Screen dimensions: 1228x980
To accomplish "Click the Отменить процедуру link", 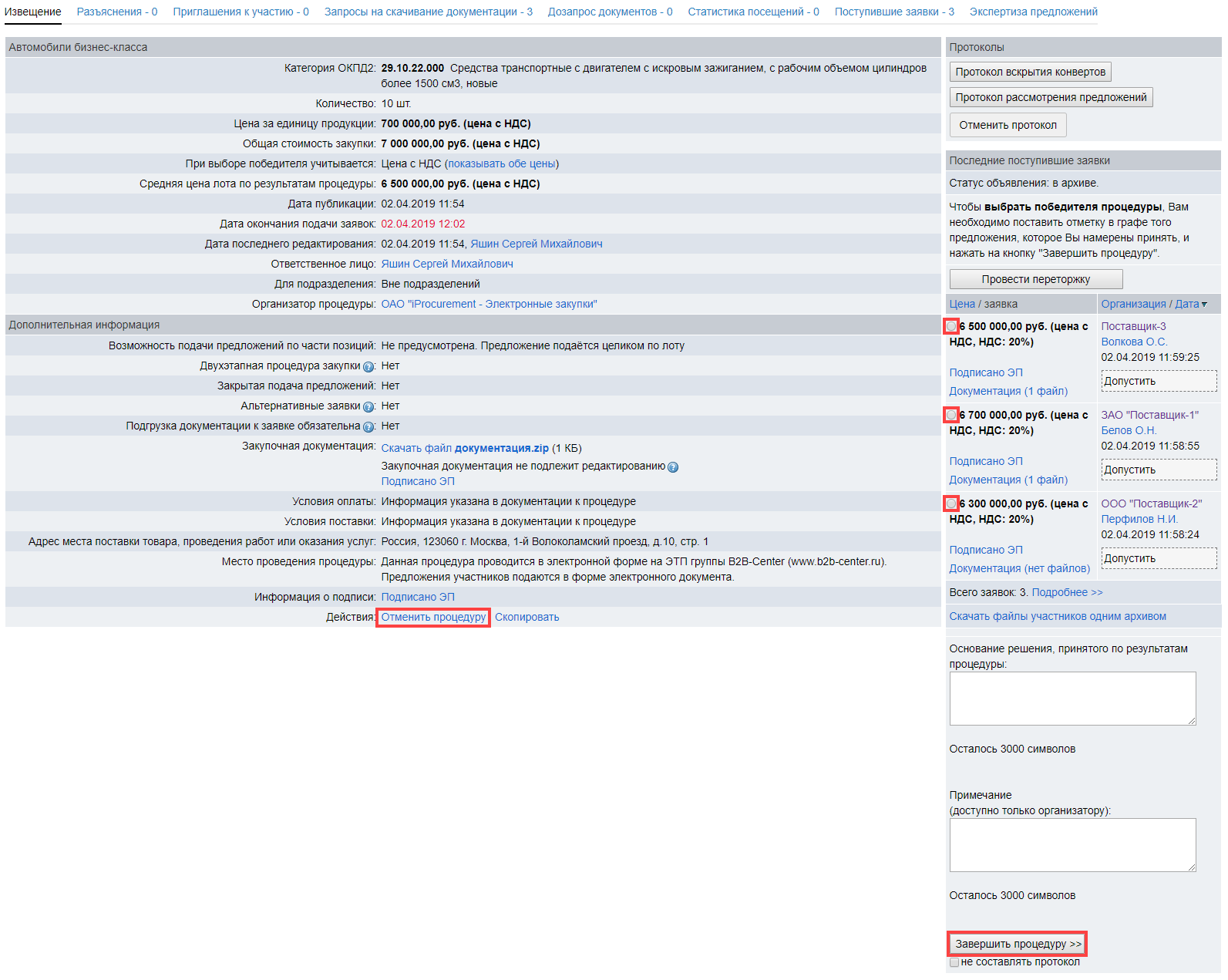I will point(433,617).
